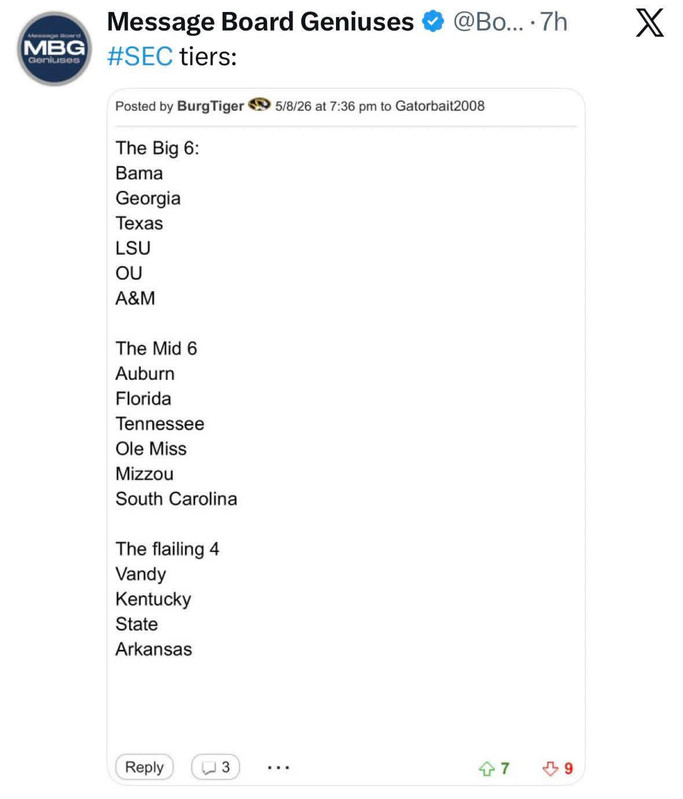Viewport: 683px width, 799px height.
Task: Click the downvote count 9
Action: click(568, 768)
